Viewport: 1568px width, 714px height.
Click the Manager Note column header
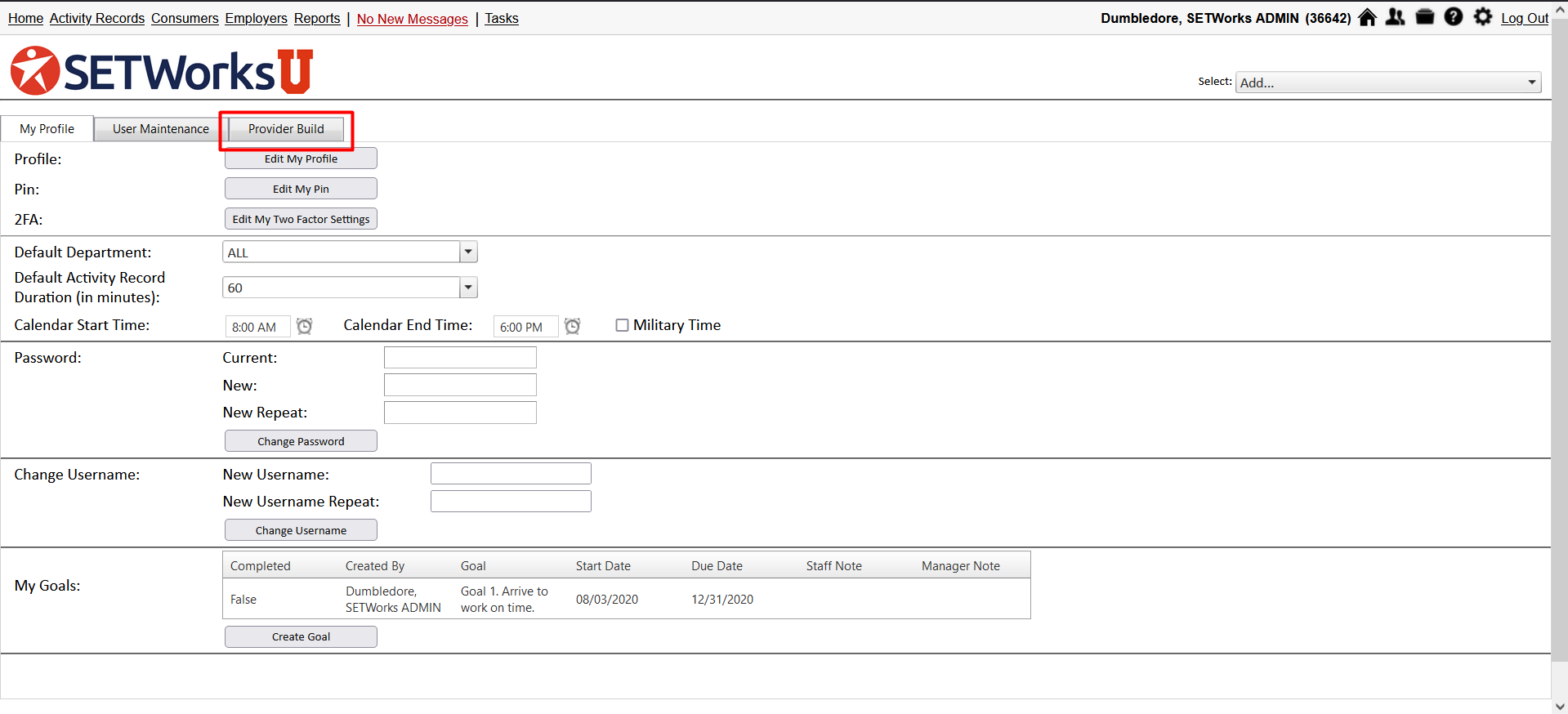(961, 566)
